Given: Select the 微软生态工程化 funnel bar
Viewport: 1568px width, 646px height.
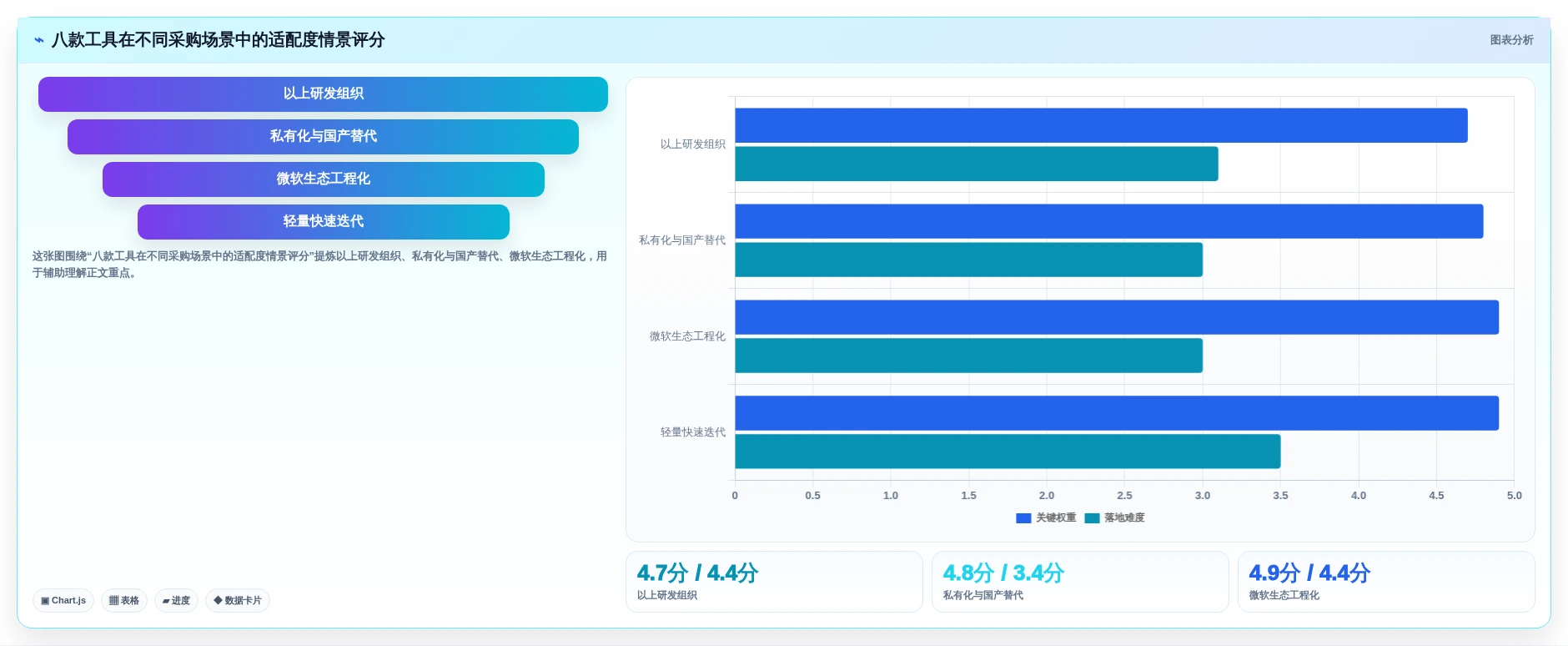Looking at the screenshot, I should coord(324,179).
